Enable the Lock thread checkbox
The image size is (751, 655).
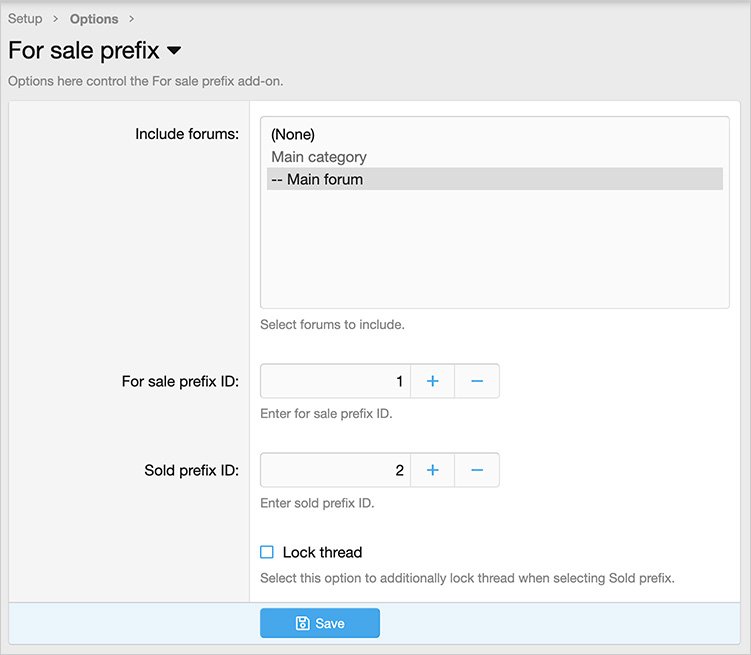point(267,552)
